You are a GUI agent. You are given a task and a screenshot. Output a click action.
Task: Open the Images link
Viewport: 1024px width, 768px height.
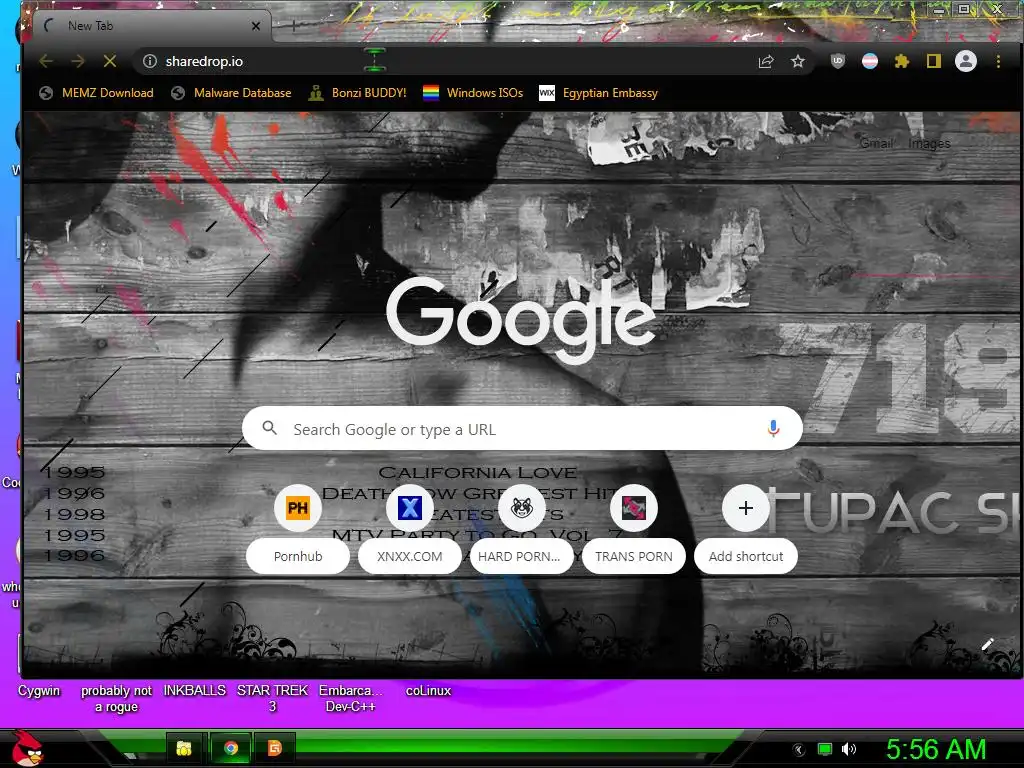929,143
